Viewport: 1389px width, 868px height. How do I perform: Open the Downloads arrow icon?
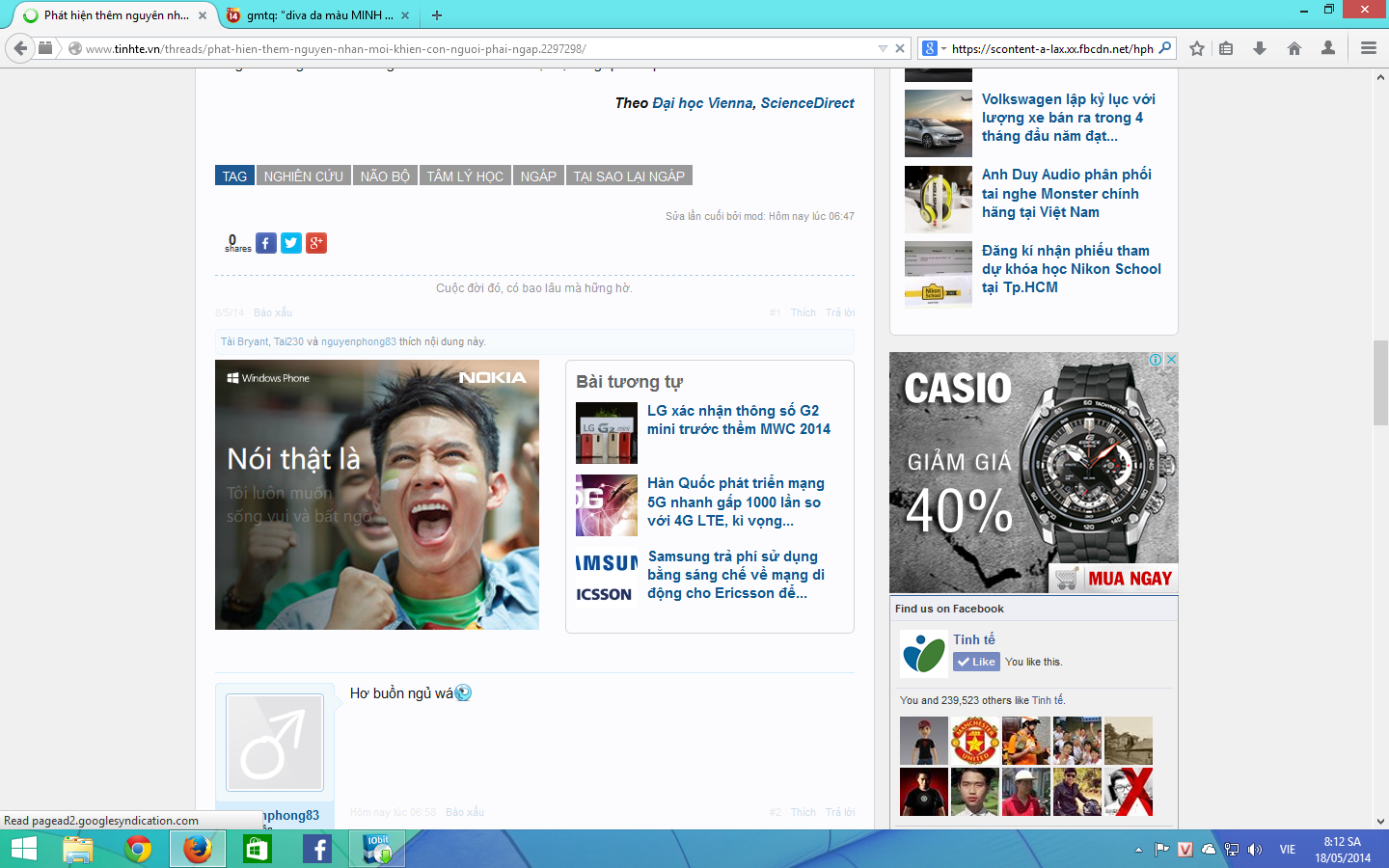(1260, 48)
